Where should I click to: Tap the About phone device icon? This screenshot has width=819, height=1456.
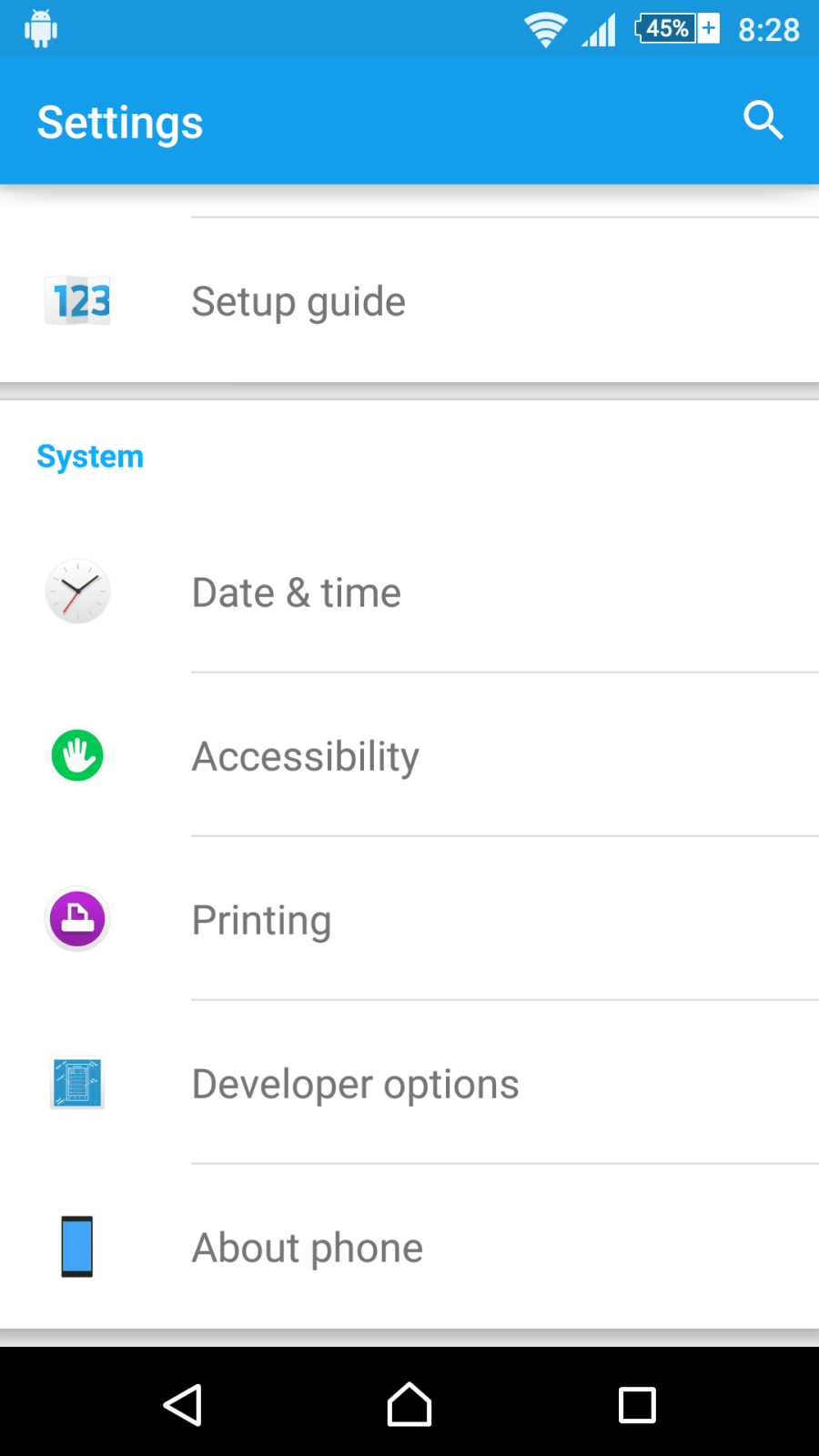[77, 1247]
